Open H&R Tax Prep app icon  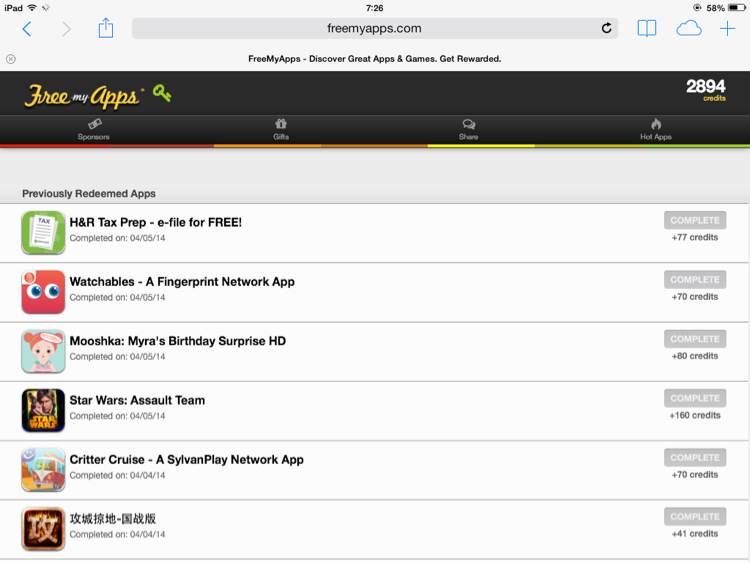[43, 232]
